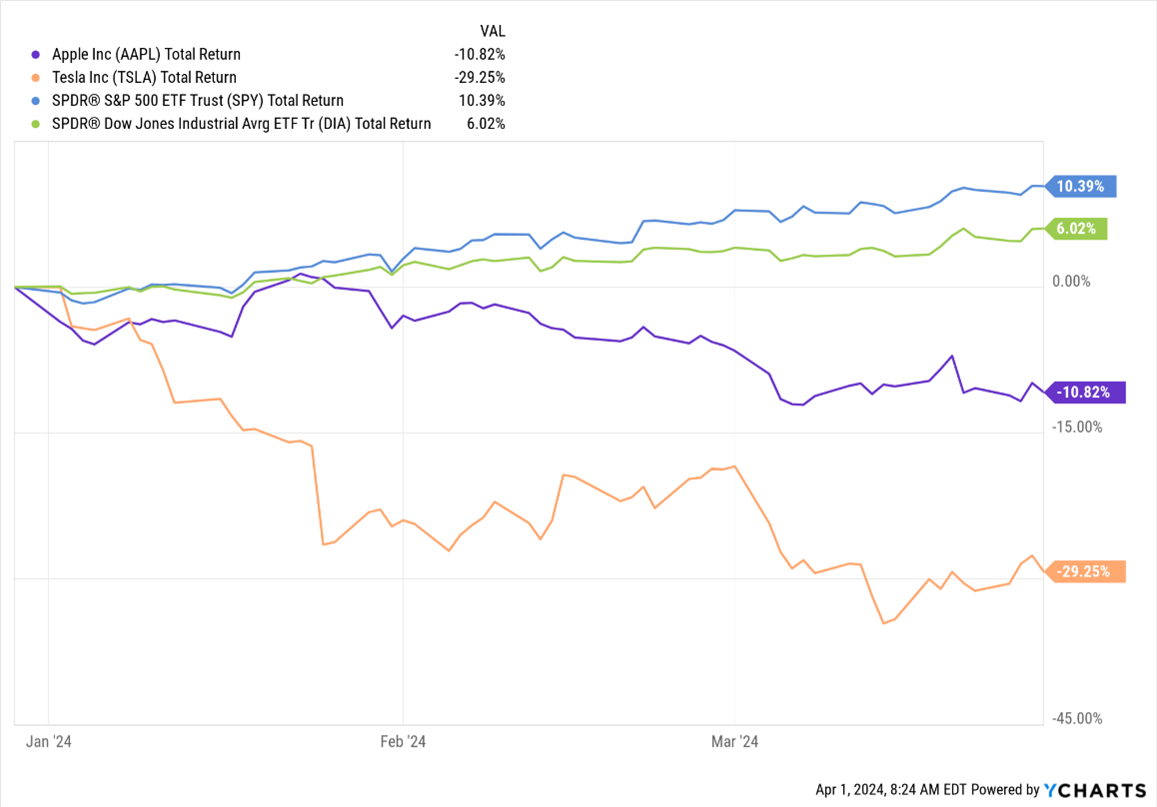Click the purple Apple legend dot
Viewport: 1157px width, 807px height.
[37, 55]
